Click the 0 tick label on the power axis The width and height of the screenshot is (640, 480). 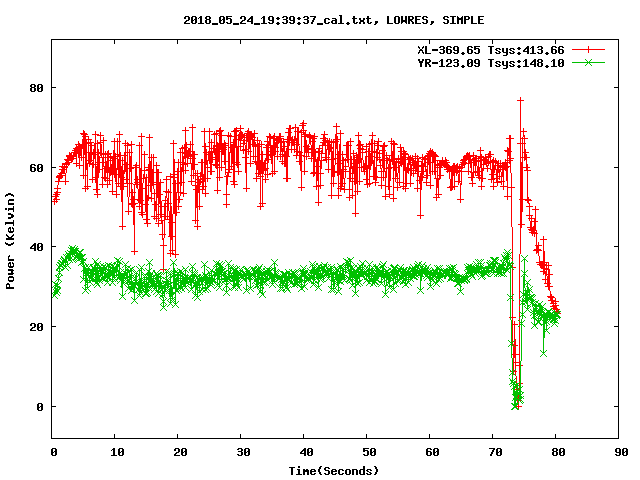pyautogui.click(x=40, y=407)
